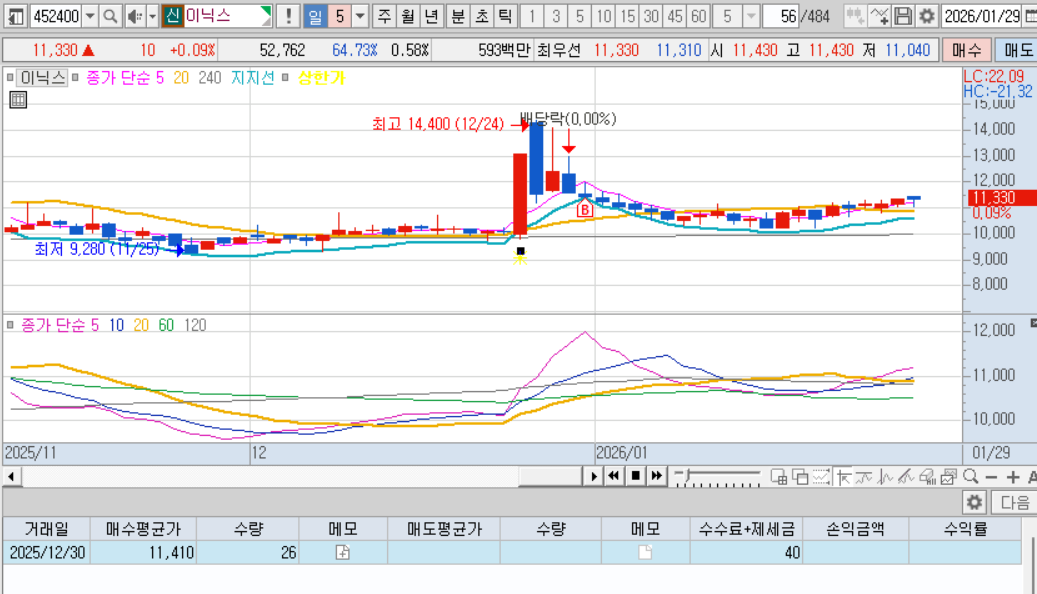This screenshot has width=1037, height=594.
Task: Switch to 년 yearly chart
Action: (431, 16)
